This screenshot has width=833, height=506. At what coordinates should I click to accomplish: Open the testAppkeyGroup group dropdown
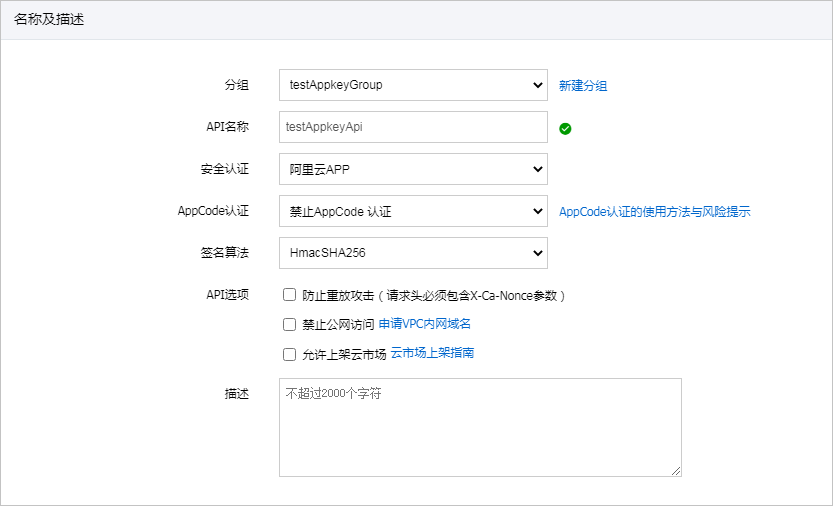pyautogui.click(x=413, y=85)
